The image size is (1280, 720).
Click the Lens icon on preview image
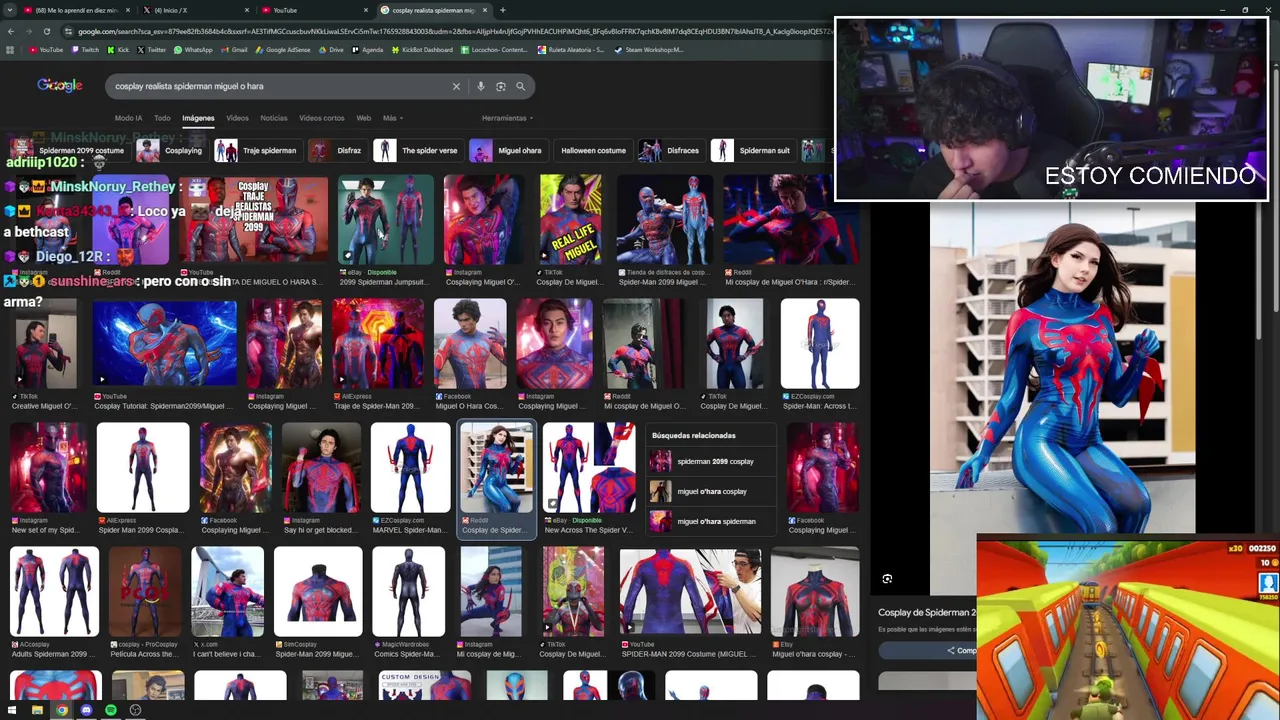coord(887,579)
